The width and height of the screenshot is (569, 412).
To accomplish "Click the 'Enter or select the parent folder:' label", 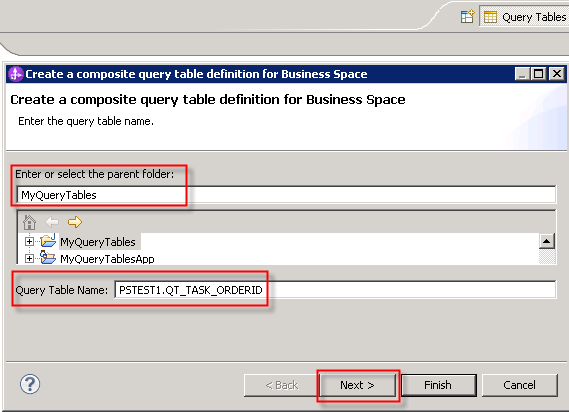I will pyautogui.click(x=94, y=174).
